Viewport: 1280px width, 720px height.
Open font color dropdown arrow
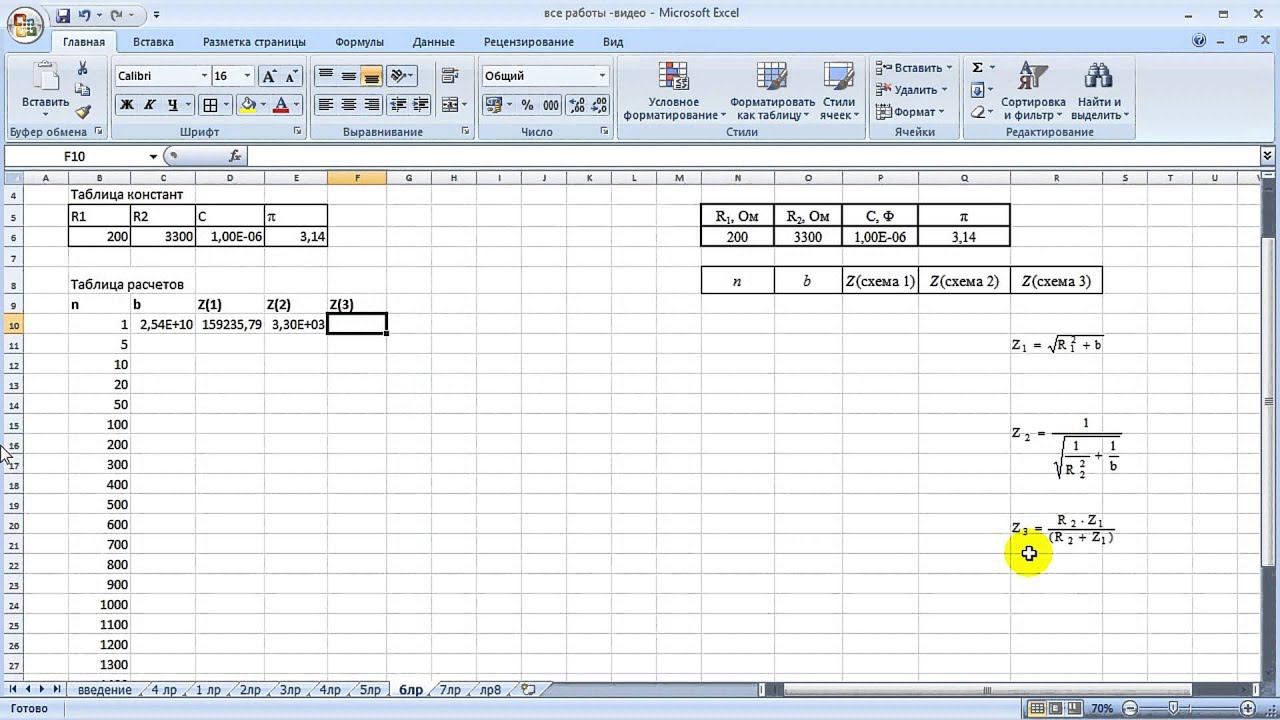(298, 105)
